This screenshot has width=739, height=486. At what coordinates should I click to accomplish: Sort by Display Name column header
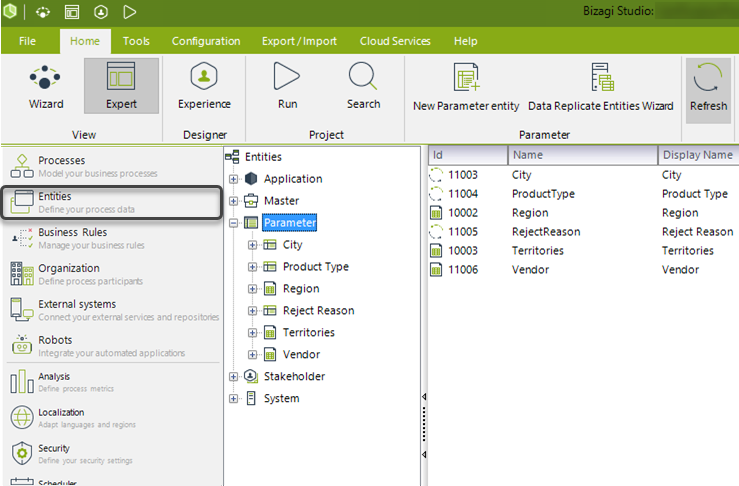point(698,155)
